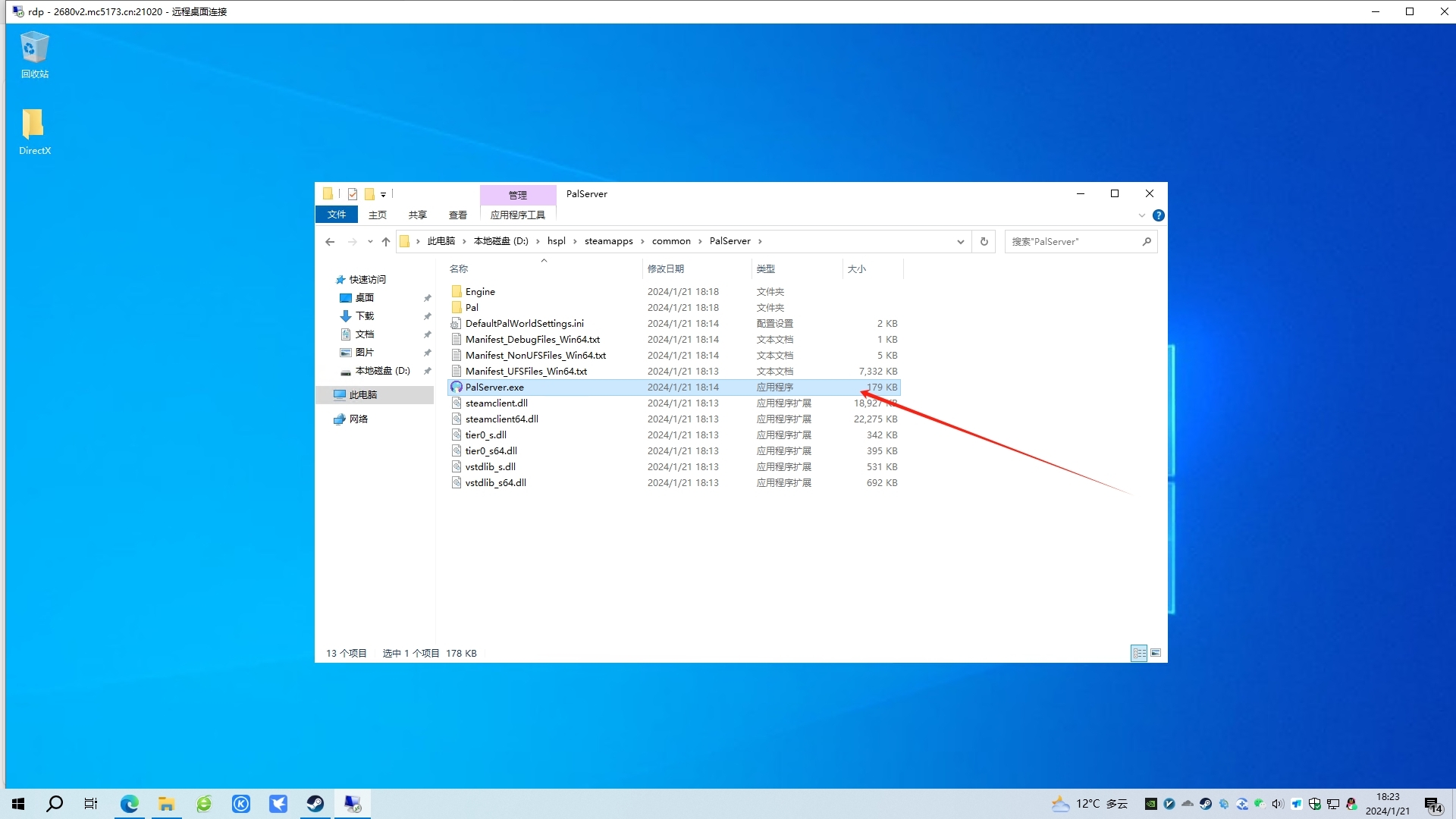Click the search magnifier icon
Viewport: 1456px width, 819px height.
click(x=1147, y=242)
